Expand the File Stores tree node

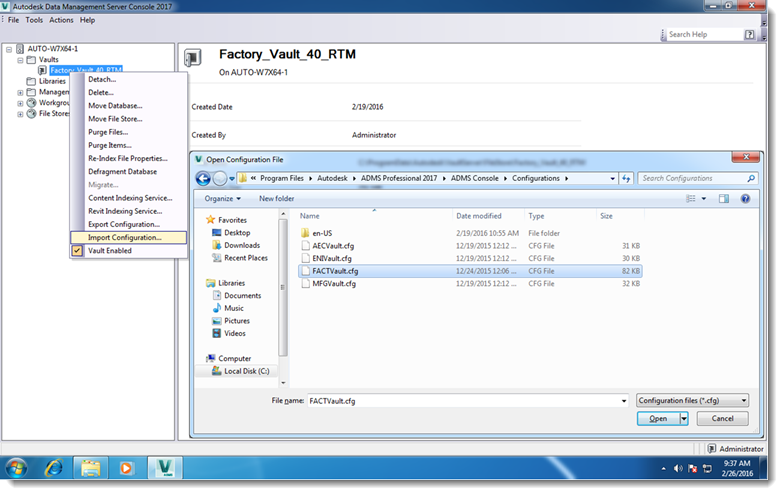[x=20, y=114]
